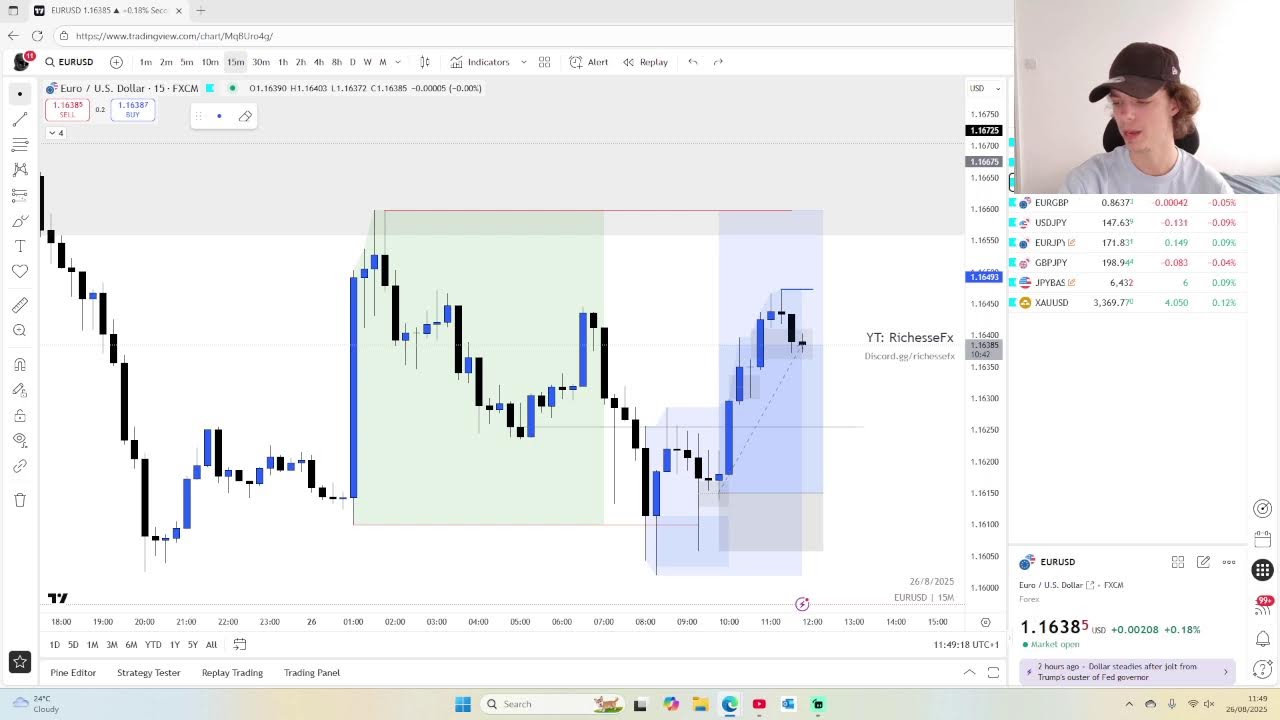The image size is (1280, 720).
Task: Add symbol to compare with plus icon
Action: point(116,62)
